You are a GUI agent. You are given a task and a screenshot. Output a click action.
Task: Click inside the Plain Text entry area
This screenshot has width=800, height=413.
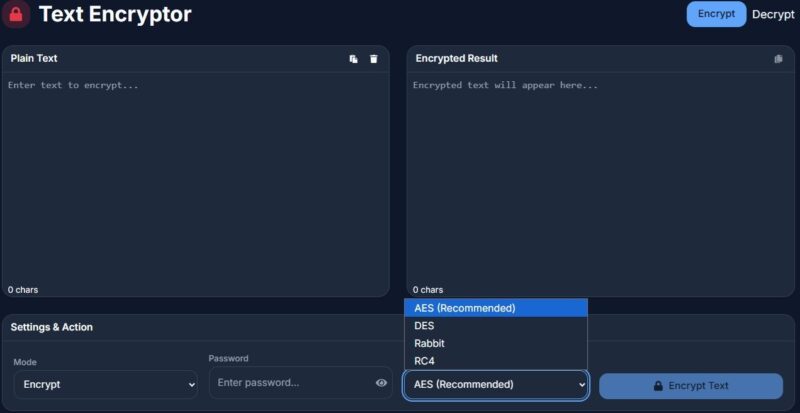[x=195, y=180]
